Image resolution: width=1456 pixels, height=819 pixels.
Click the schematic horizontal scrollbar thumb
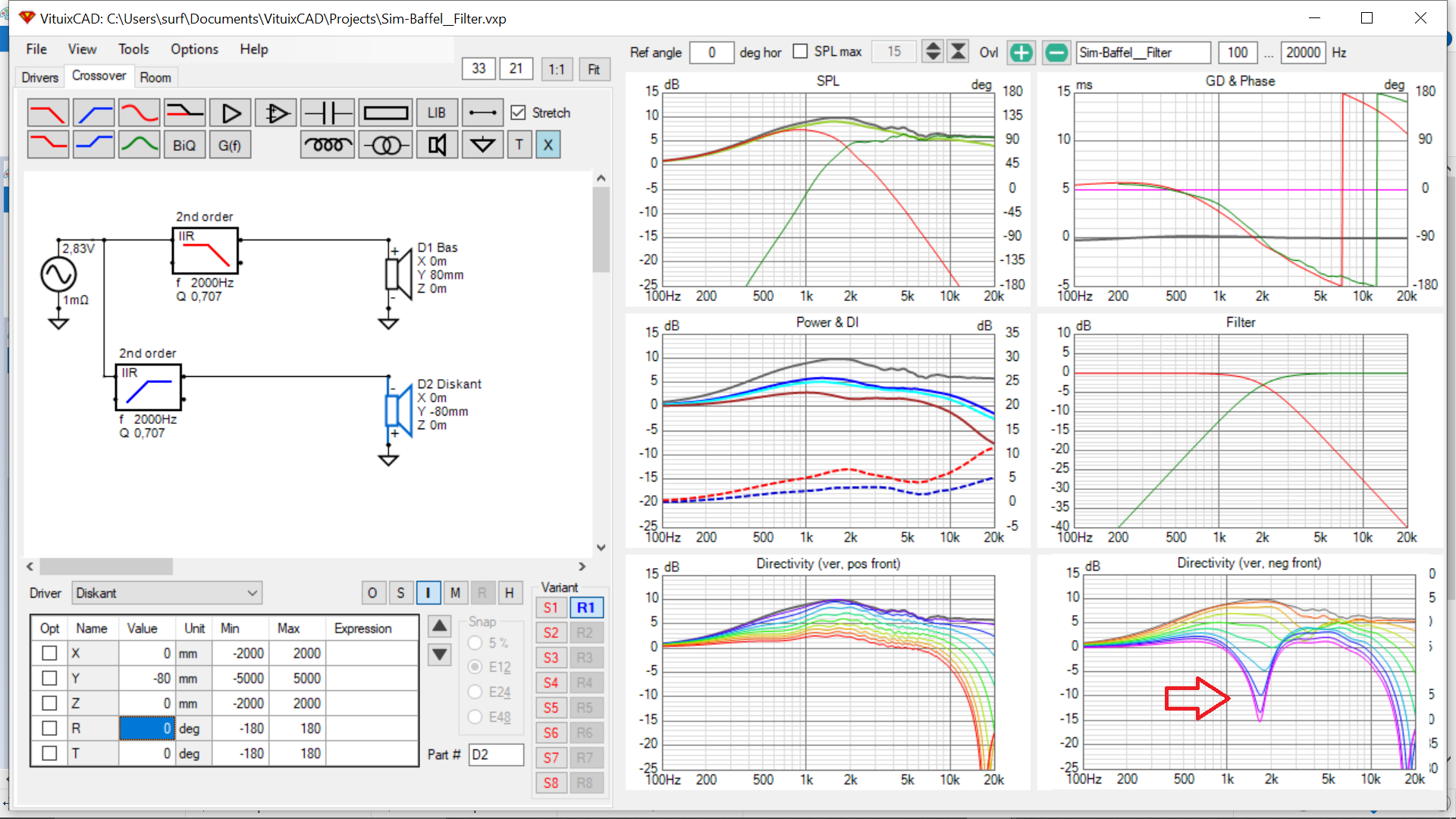pos(106,566)
